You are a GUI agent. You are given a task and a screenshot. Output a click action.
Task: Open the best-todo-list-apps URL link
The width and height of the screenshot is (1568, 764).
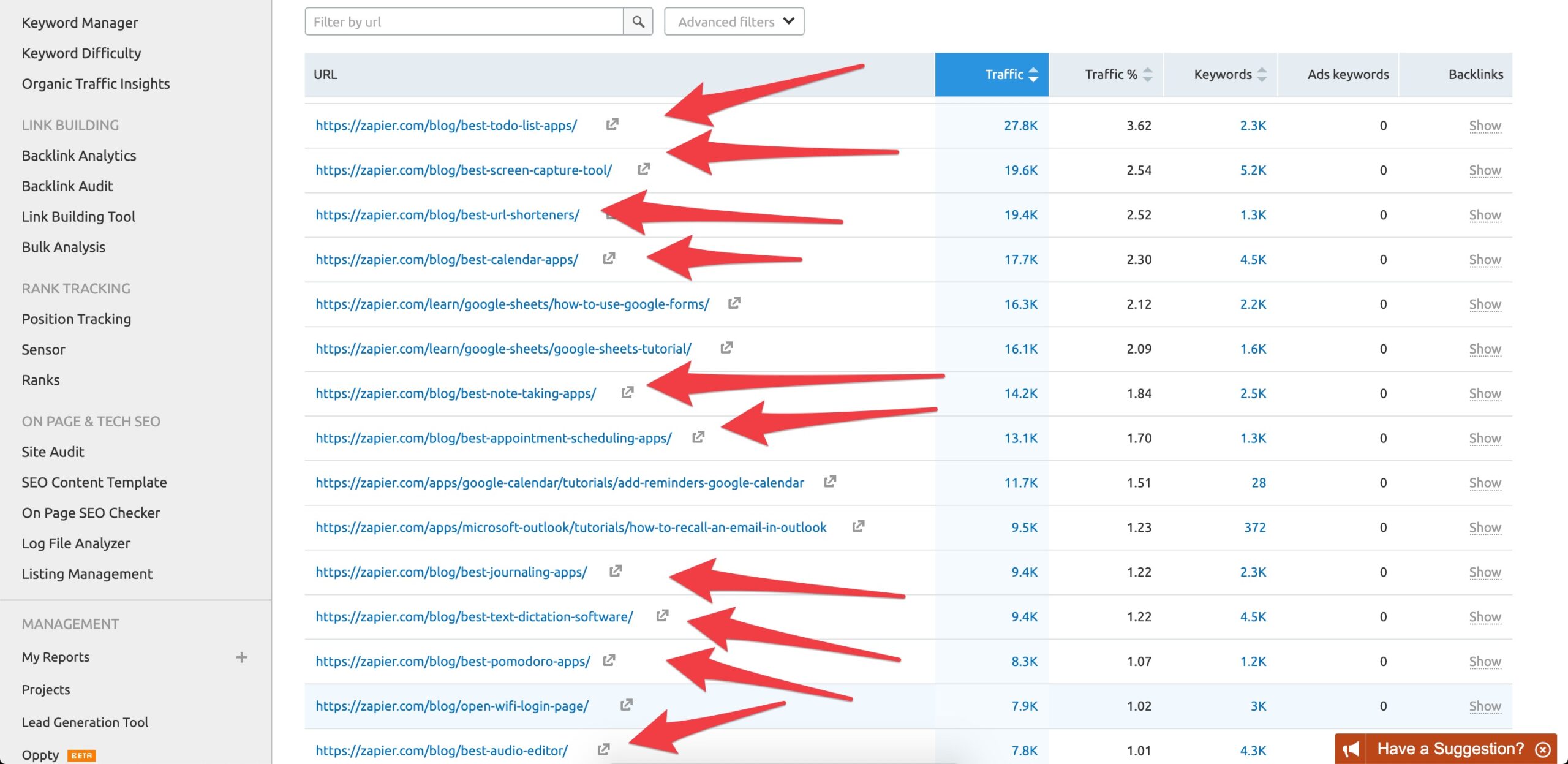click(447, 126)
